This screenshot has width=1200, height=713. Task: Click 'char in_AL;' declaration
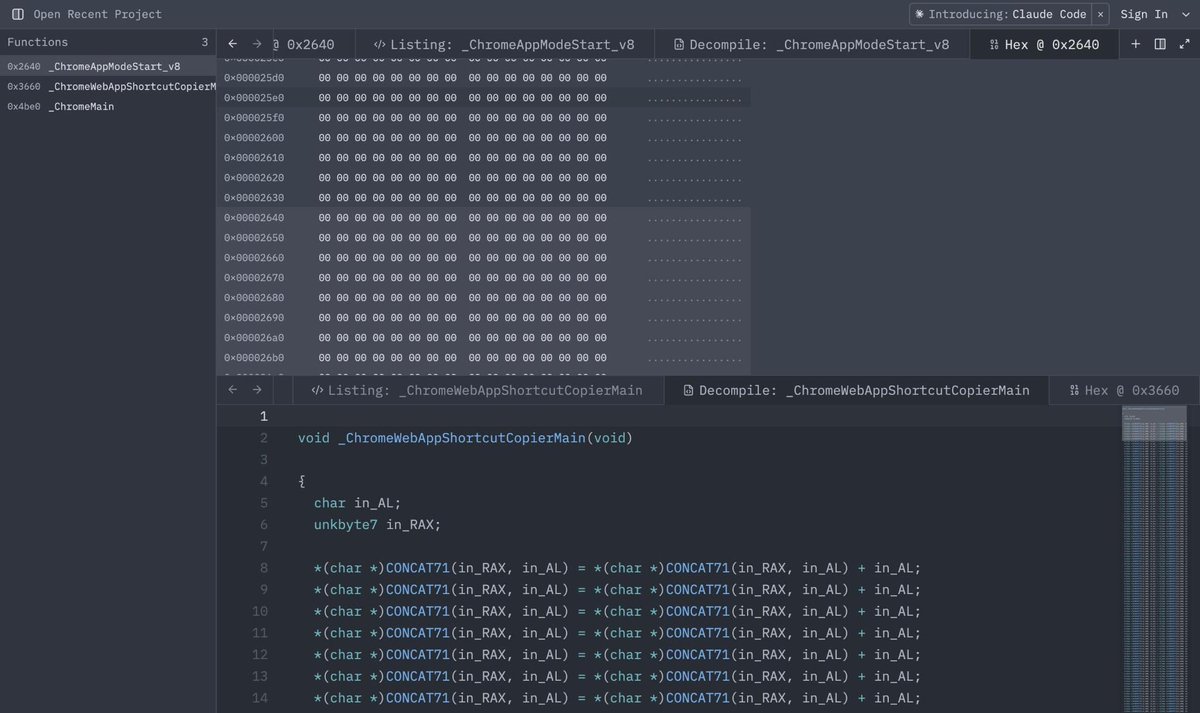[357, 503]
